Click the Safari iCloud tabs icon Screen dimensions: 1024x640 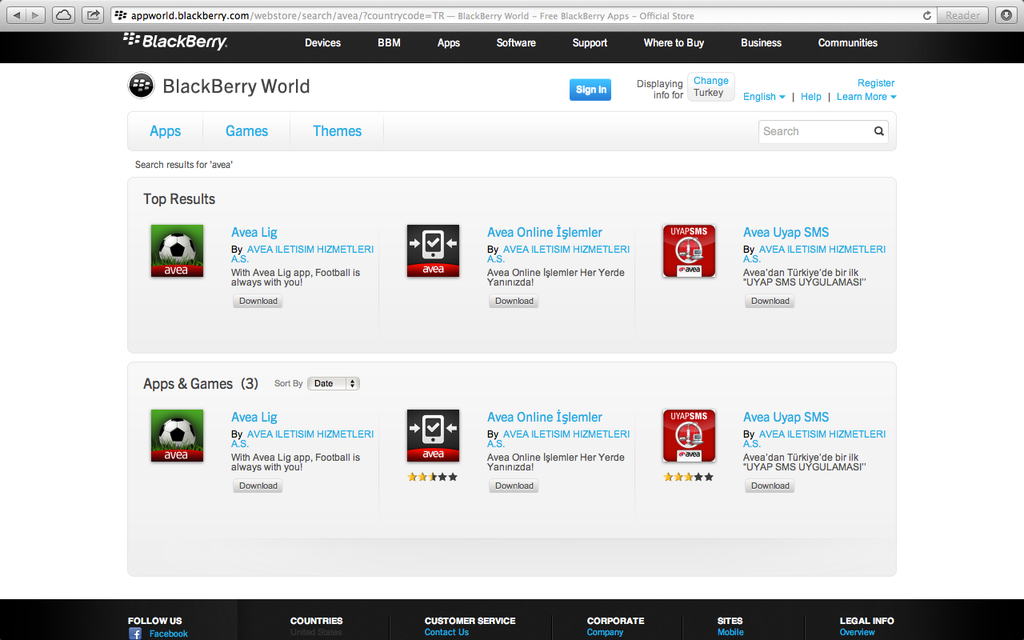pyautogui.click(x=63, y=15)
